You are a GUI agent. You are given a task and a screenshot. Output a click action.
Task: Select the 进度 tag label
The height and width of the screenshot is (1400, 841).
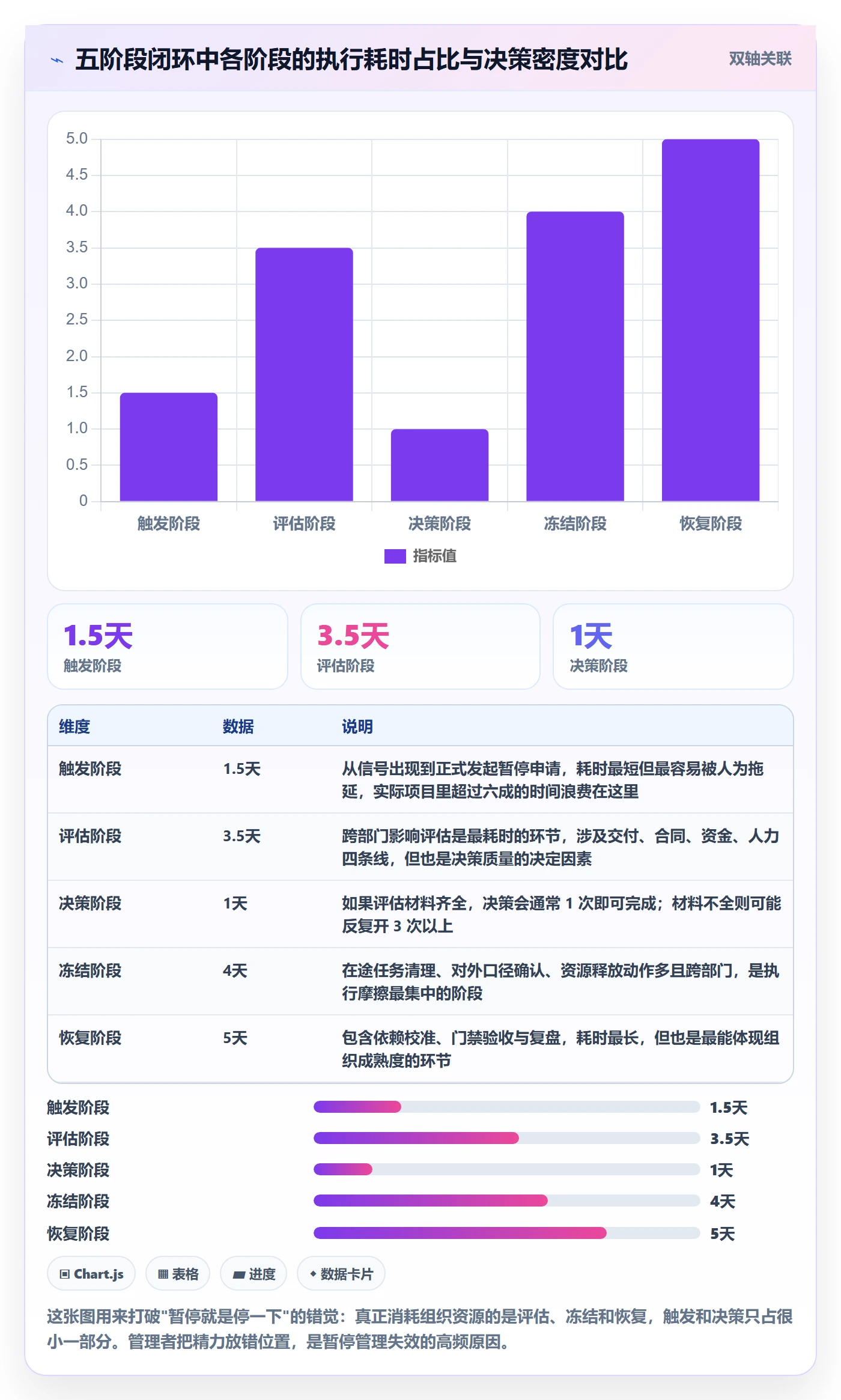262,1274
